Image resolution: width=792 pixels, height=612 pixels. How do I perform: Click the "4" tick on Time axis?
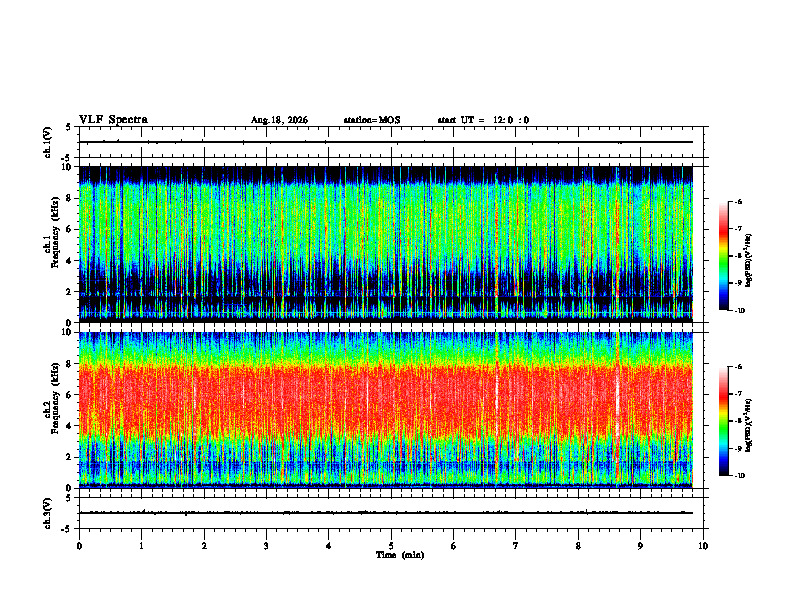click(x=329, y=546)
